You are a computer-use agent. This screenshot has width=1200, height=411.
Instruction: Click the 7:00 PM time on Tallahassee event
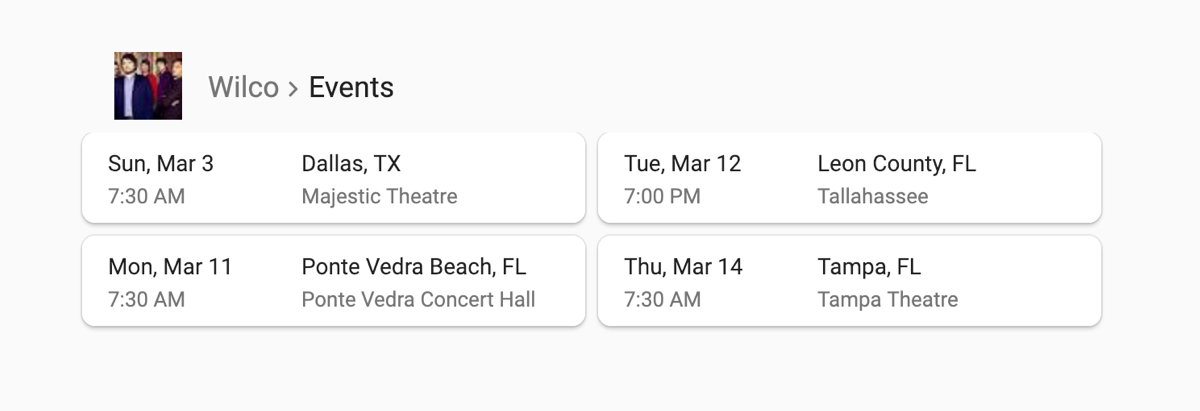click(x=662, y=196)
